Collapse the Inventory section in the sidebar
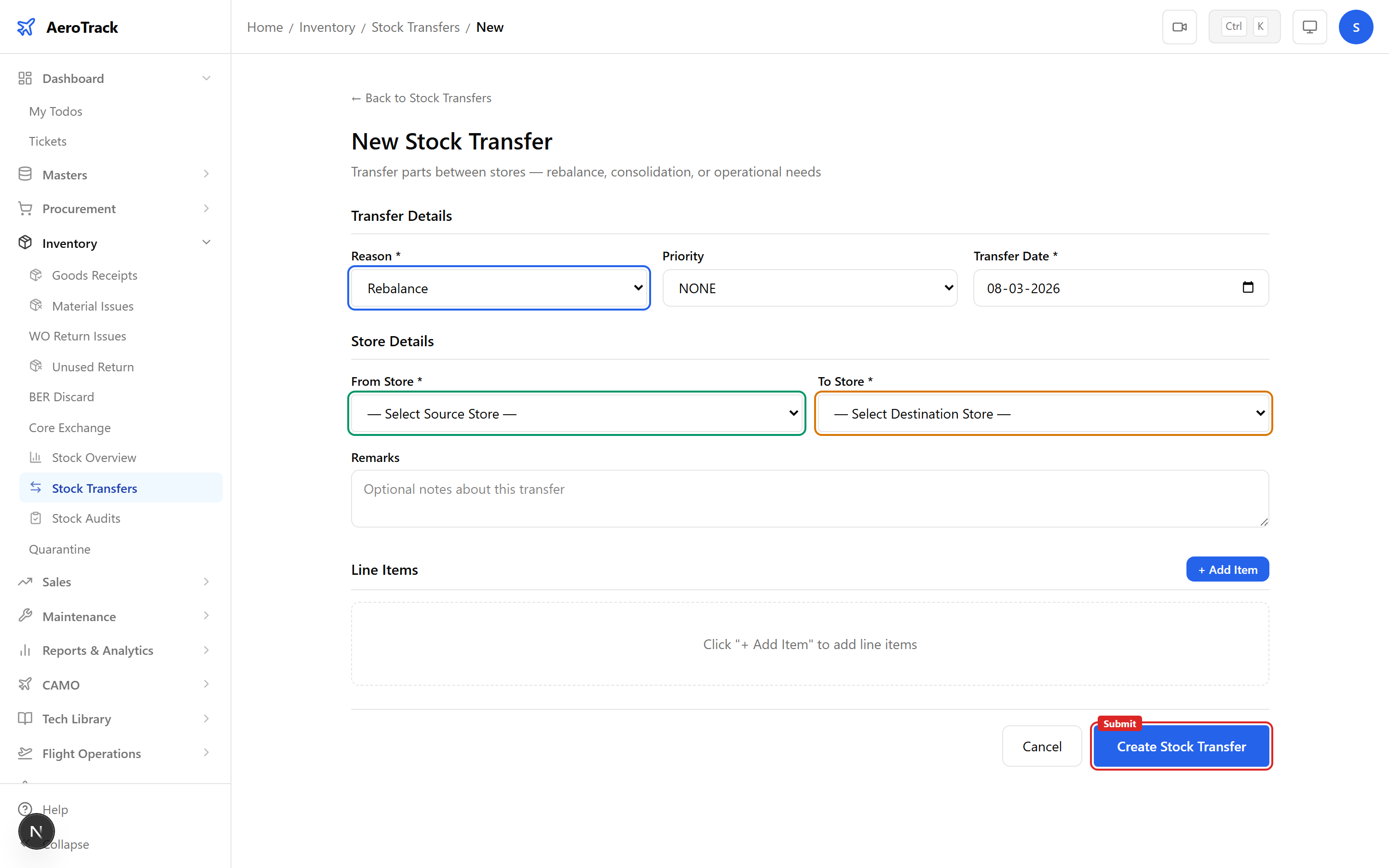 coord(206,242)
